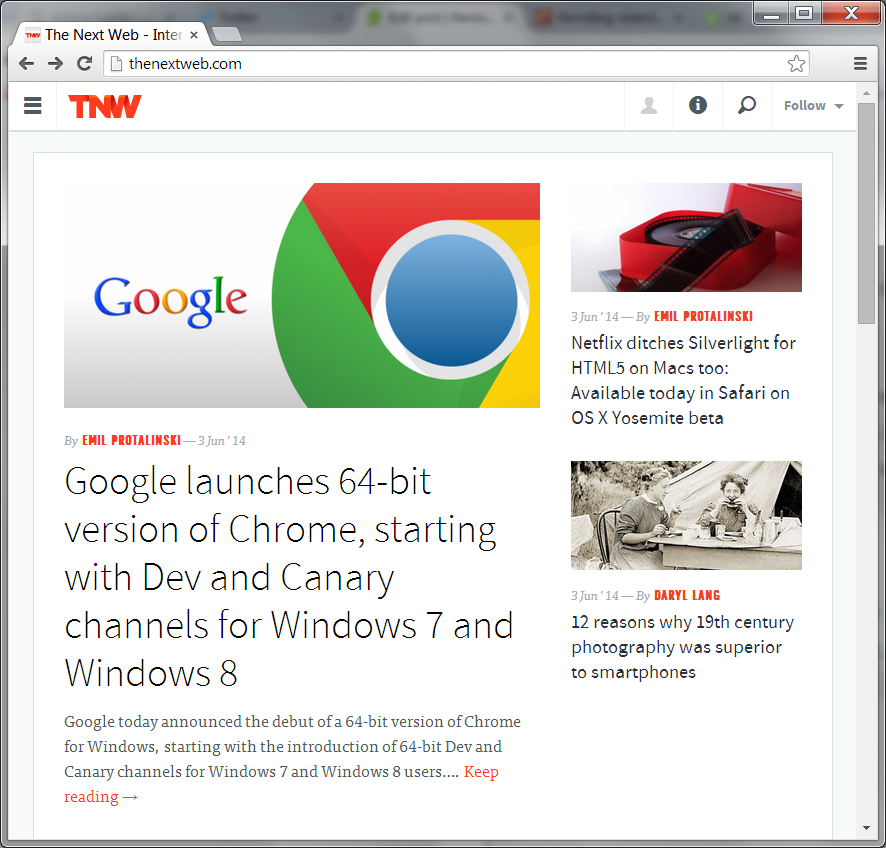Close The Next Web tab
Image resolution: width=886 pixels, height=848 pixels.
coord(194,35)
